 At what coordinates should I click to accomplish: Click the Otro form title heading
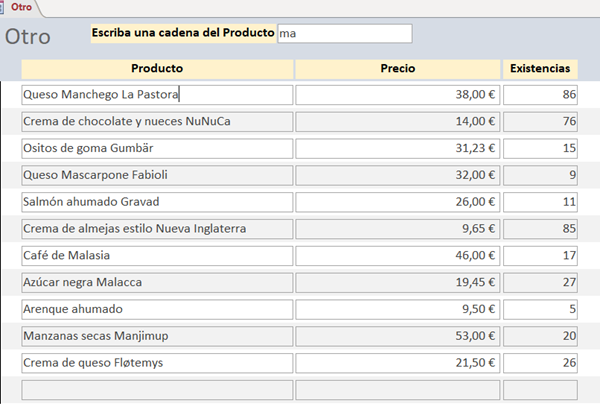(x=30, y=37)
